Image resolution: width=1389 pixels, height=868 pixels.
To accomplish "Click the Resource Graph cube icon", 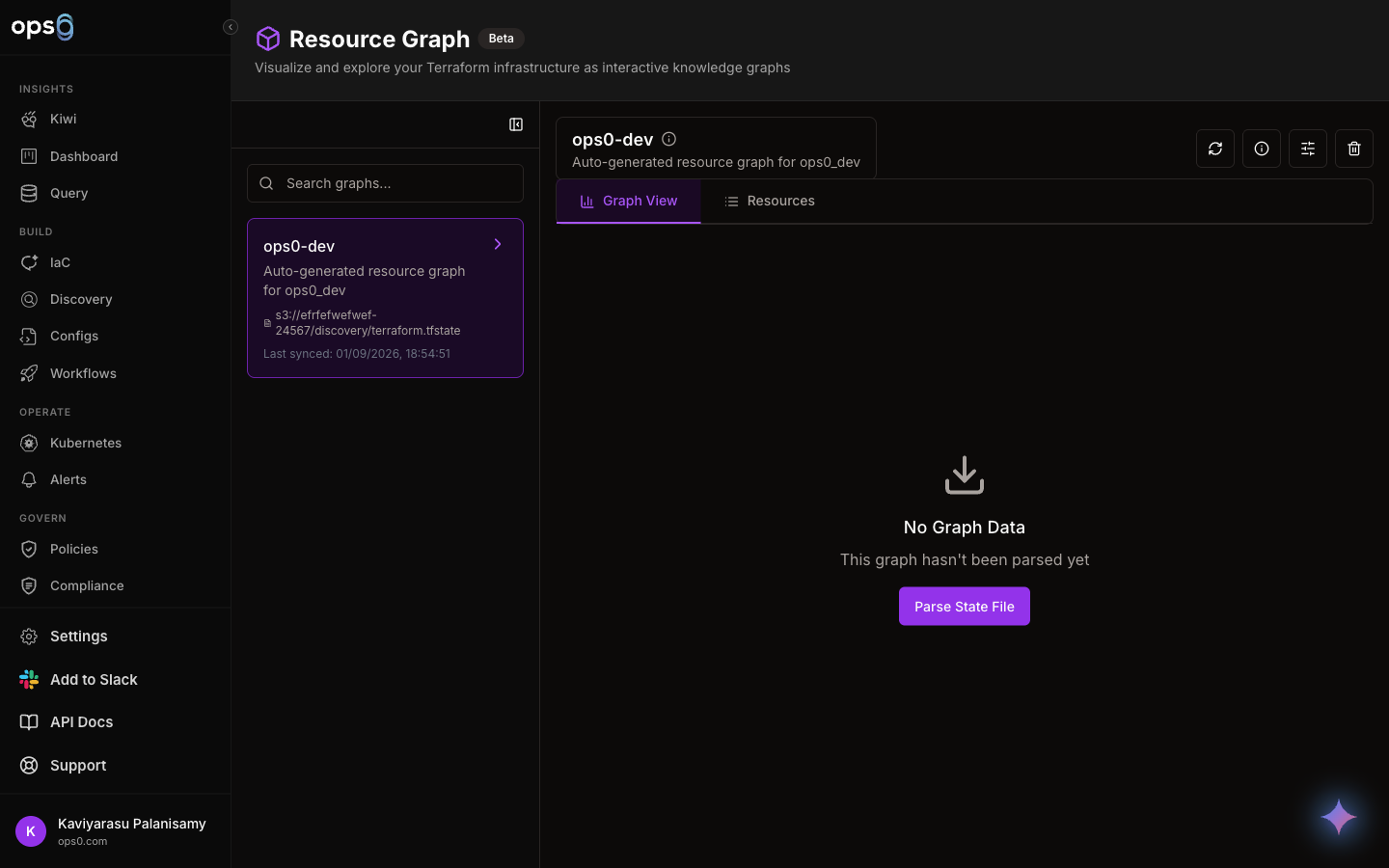I will coord(268,39).
